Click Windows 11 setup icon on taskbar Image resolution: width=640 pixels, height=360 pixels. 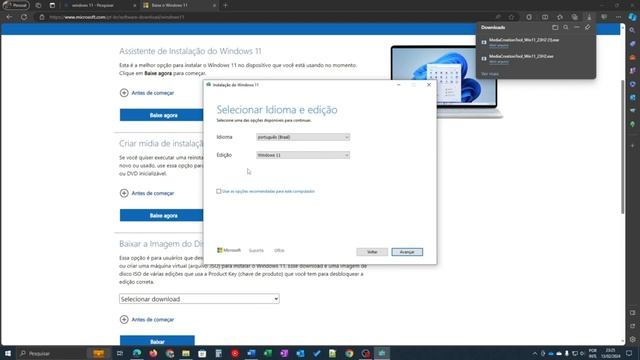click(x=382, y=353)
